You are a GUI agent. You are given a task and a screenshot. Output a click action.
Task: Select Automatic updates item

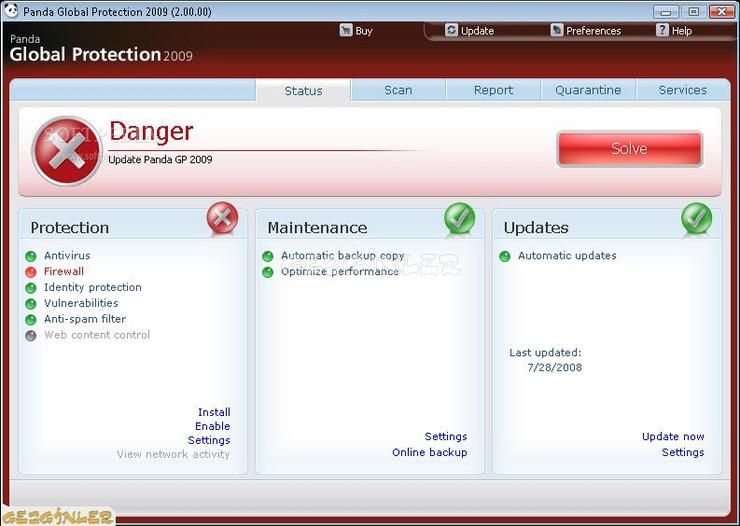pyautogui.click(x=567, y=256)
